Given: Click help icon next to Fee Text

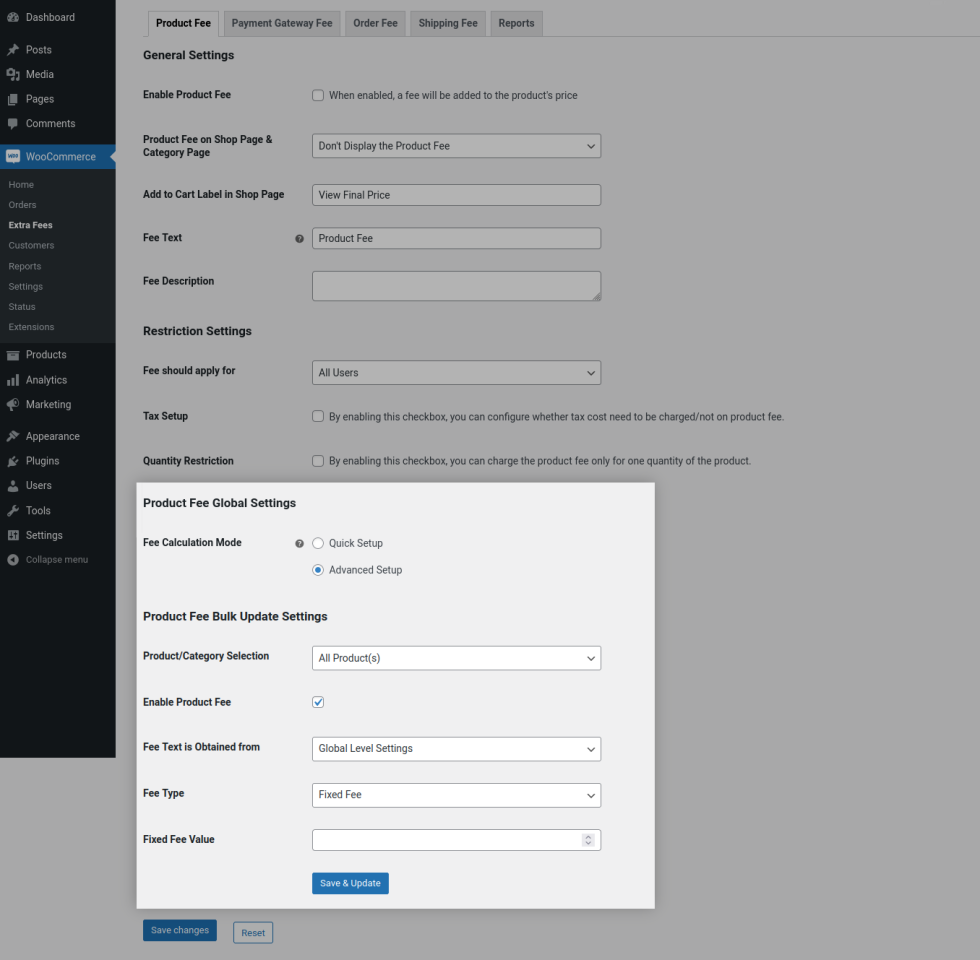Looking at the screenshot, I should pos(299,239).
